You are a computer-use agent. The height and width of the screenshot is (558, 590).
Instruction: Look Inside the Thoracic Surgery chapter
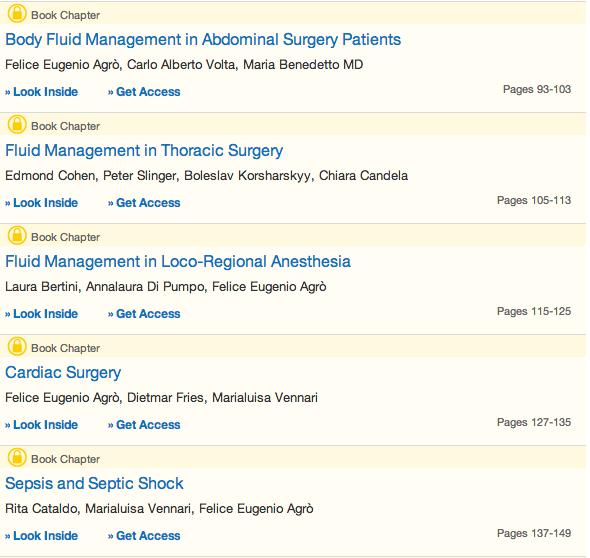tap(41, 203)
